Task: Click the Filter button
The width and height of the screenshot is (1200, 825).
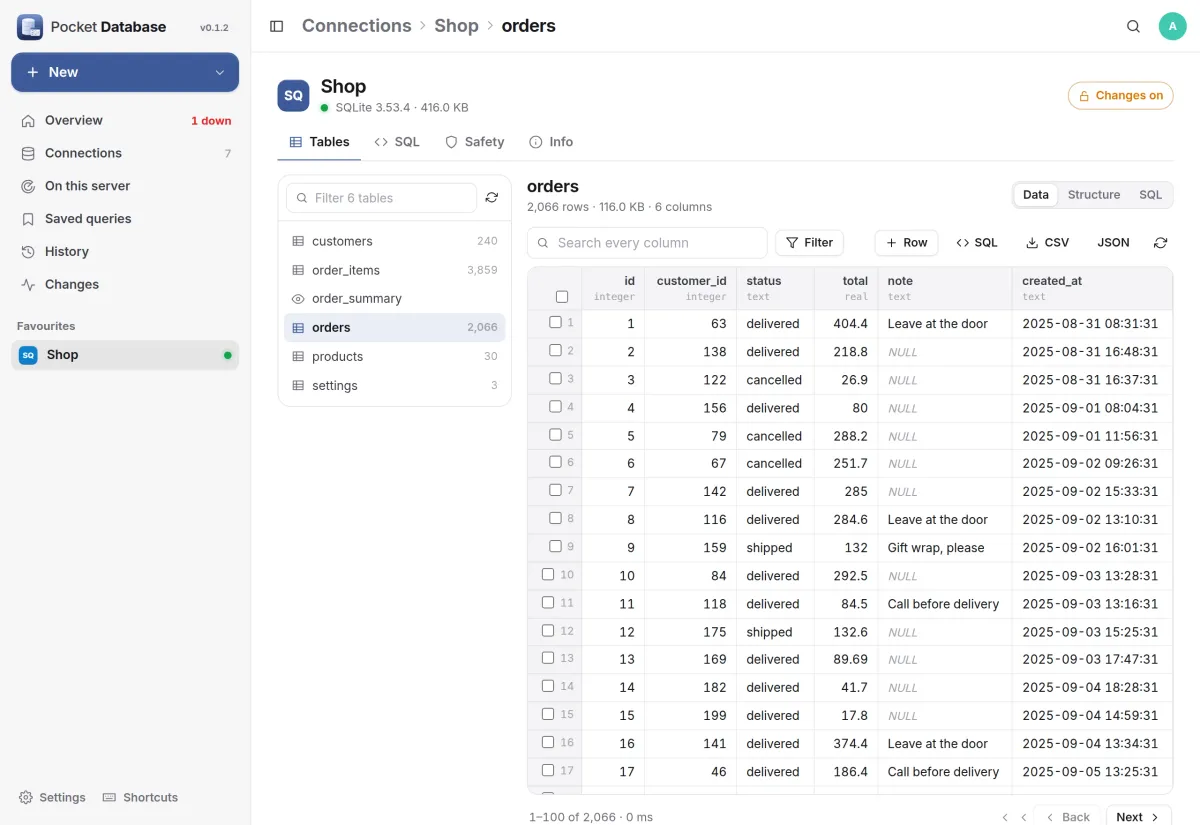Action: [x=810, y=243]
